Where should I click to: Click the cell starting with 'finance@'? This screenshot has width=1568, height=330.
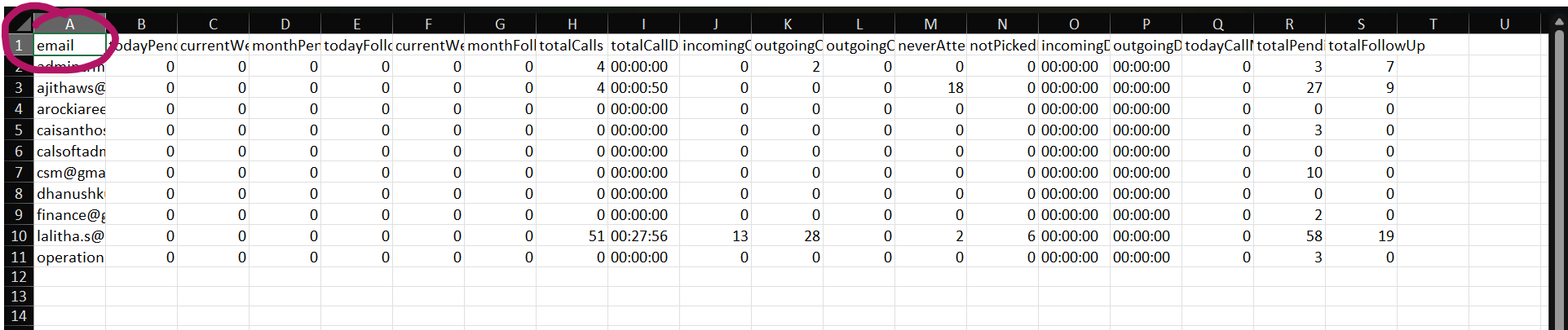coord(70,214)
